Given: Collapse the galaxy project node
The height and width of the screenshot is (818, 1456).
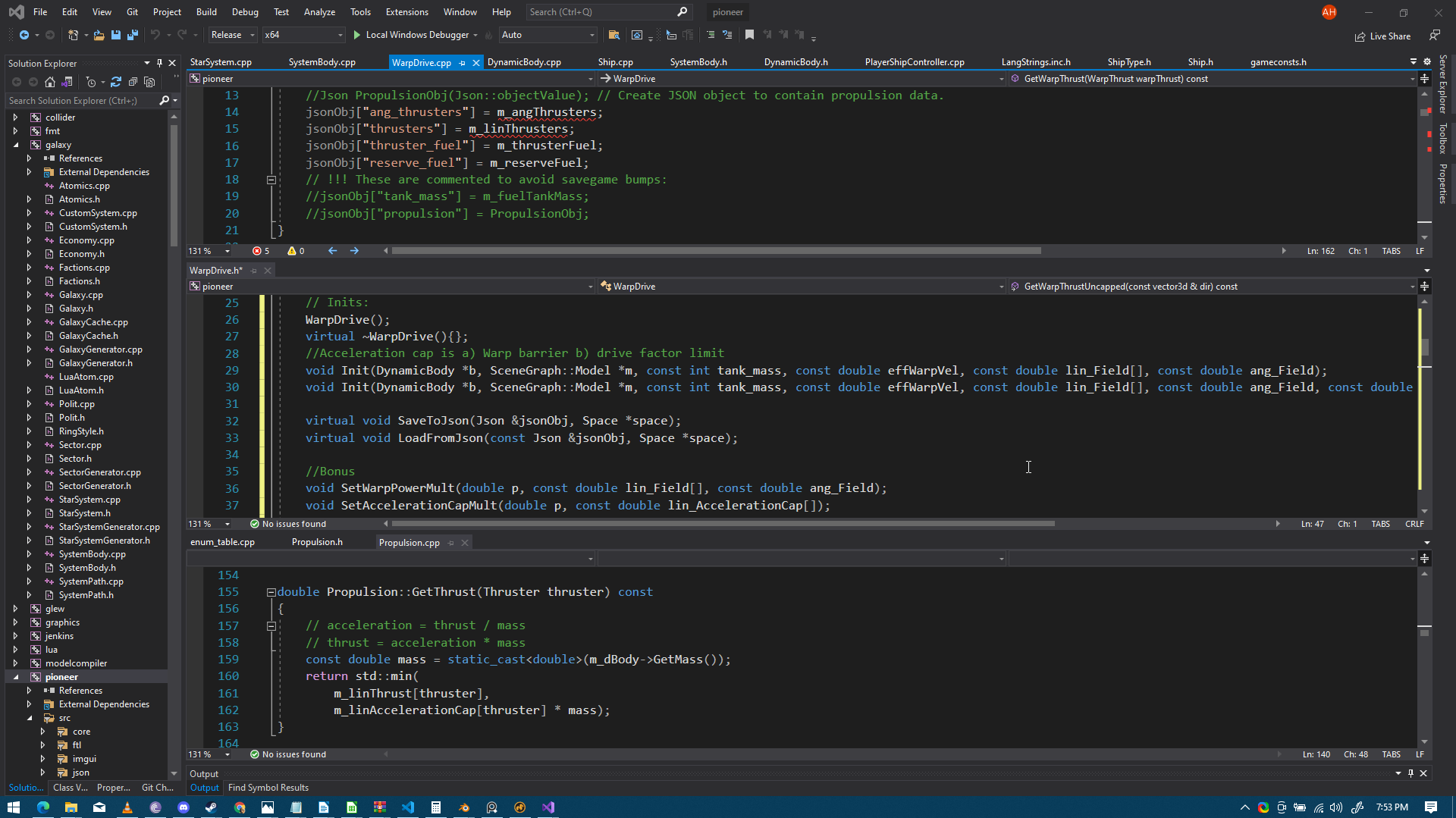Looking at the screenshot, I should pos(15,145).
